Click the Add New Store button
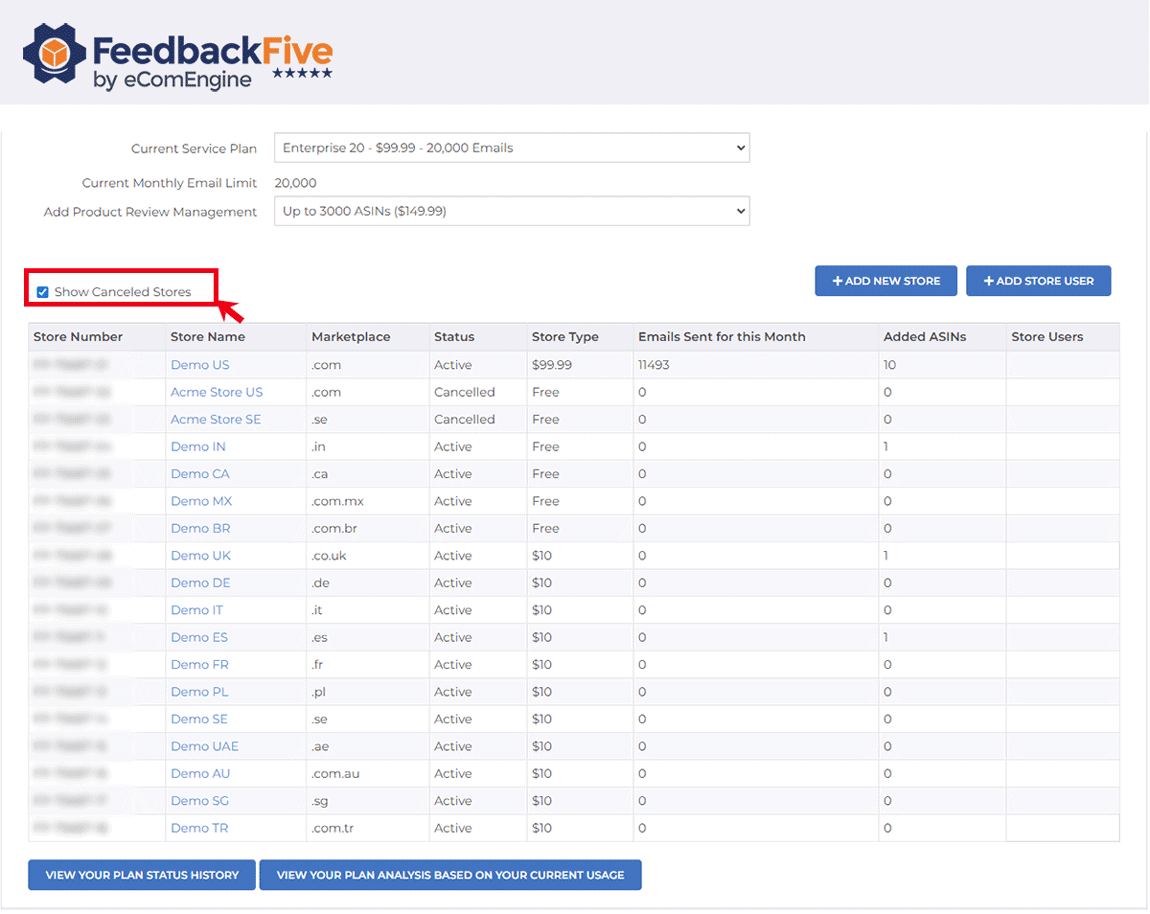The image size is (1150, 914). tap(885, 281)
